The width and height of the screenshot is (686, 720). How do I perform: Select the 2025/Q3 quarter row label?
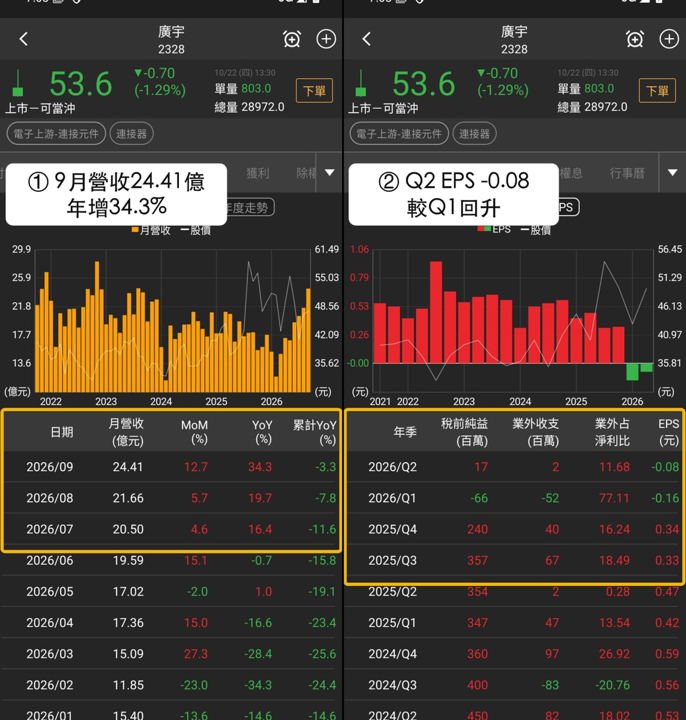tap(393, 561)
